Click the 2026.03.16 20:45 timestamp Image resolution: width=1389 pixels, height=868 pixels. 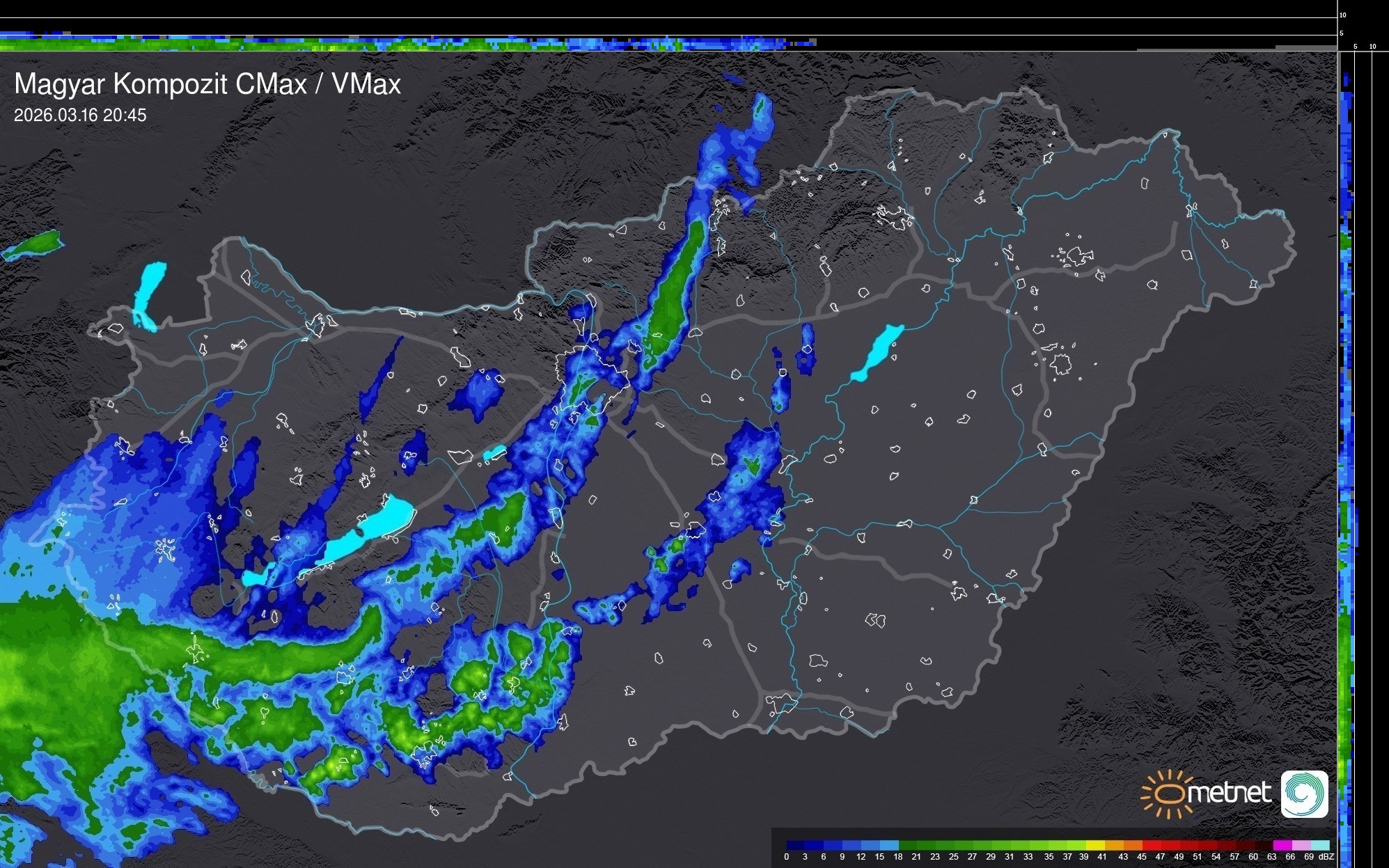pos(80,116)
